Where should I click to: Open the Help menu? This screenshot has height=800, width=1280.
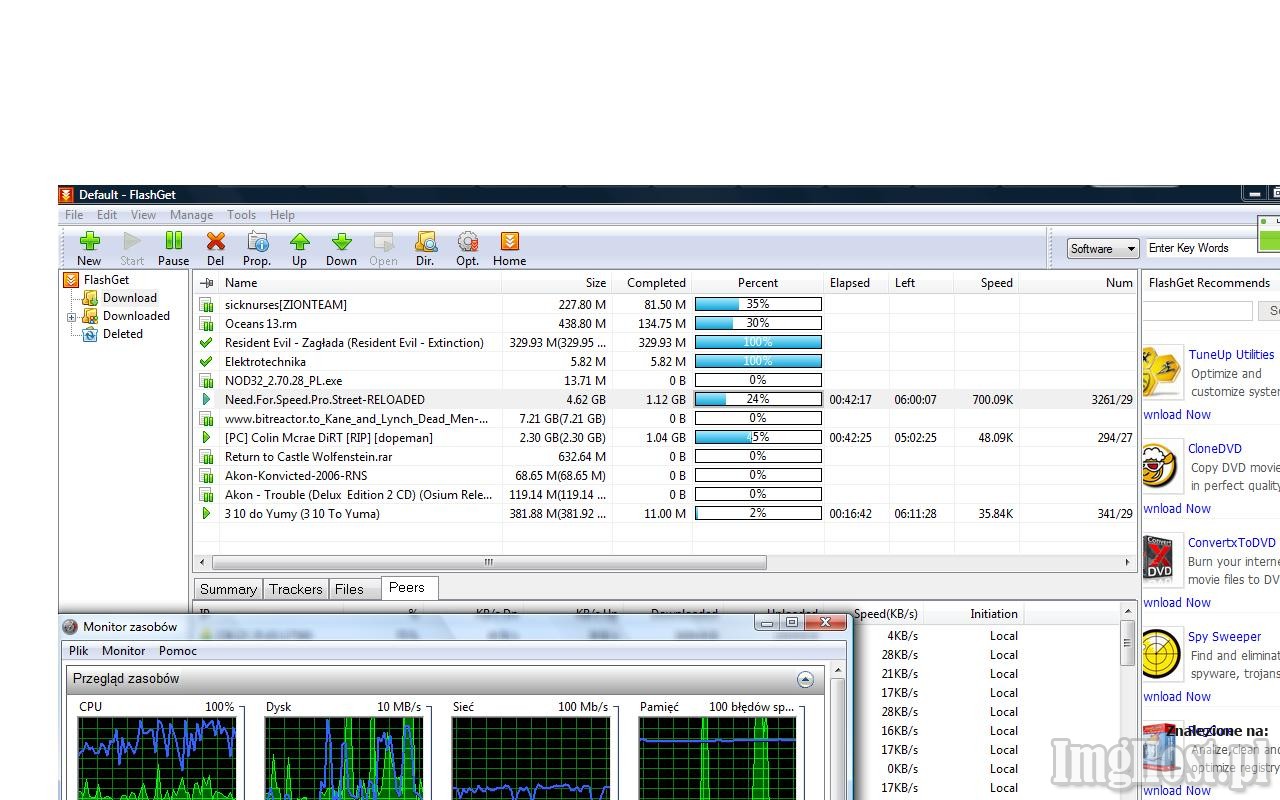pyautogui.click(x=282, y=215)
